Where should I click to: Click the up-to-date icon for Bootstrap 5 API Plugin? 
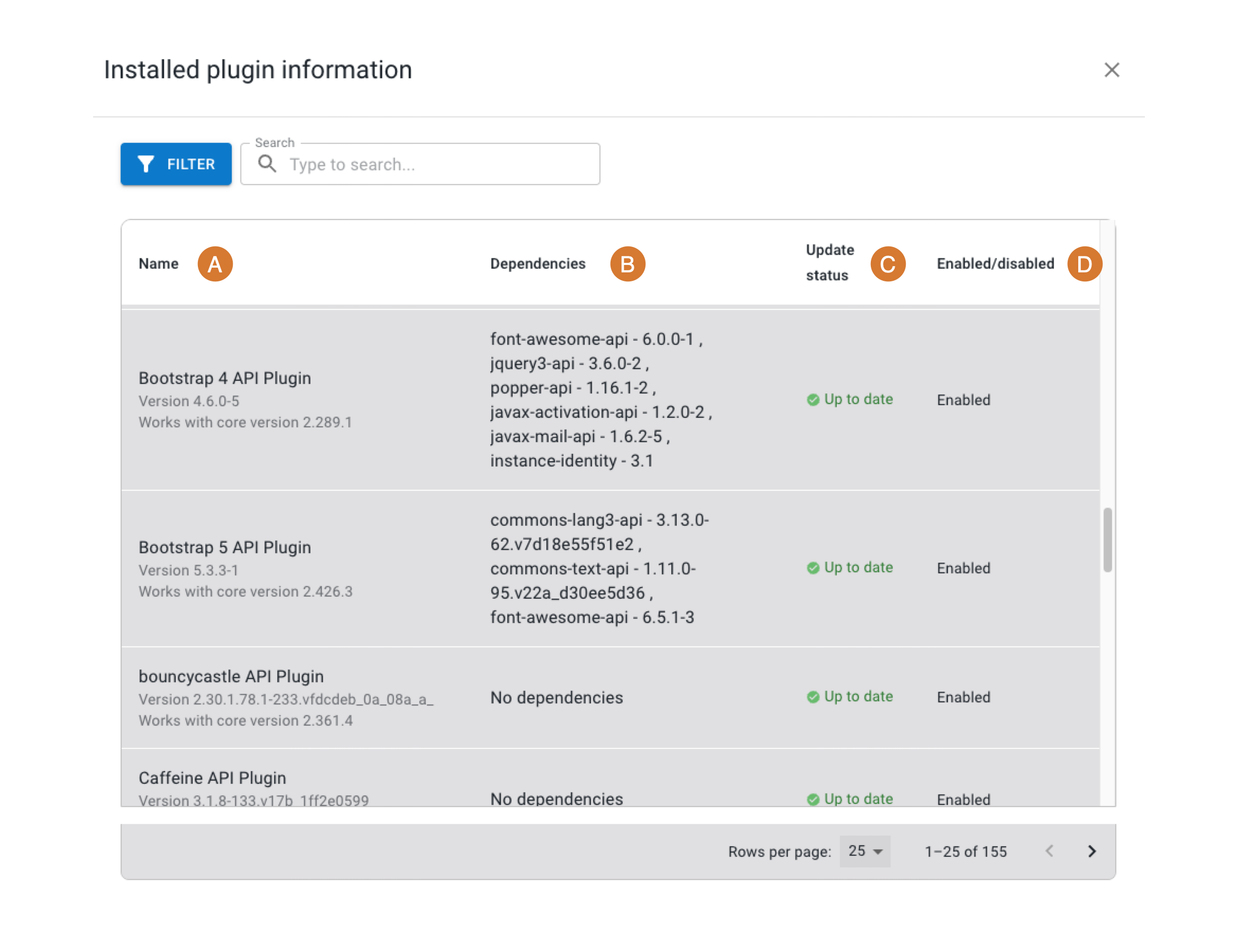pos(813,568)
